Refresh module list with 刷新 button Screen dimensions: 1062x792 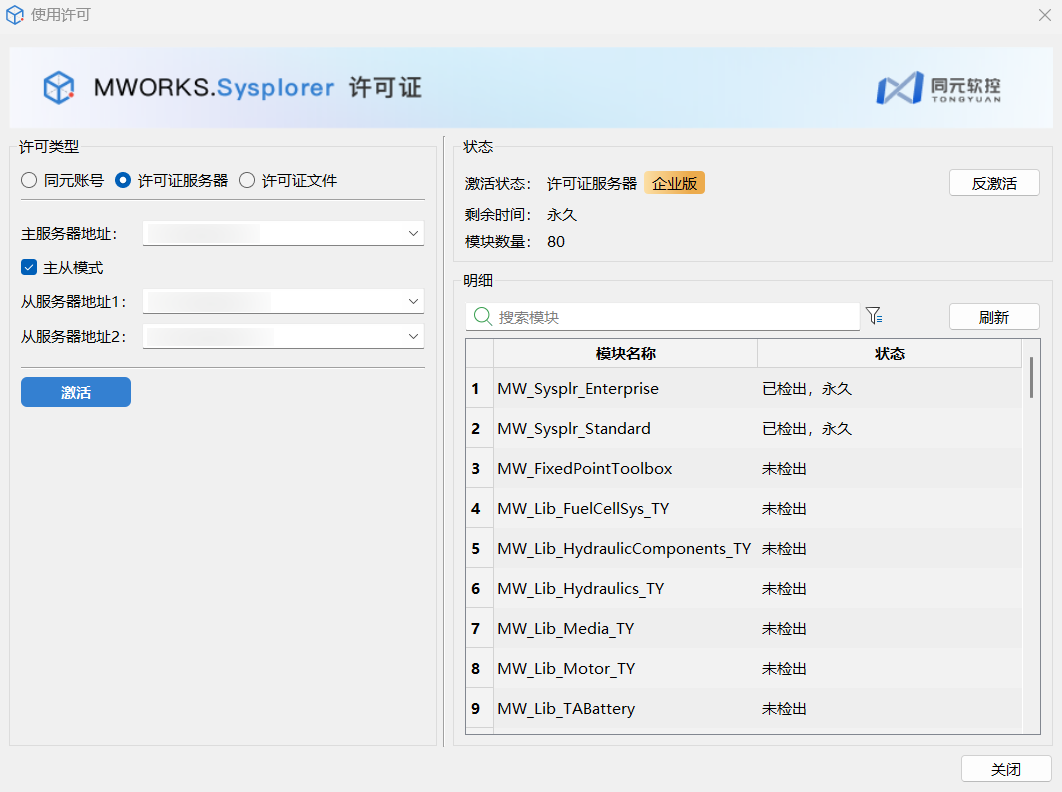point(993,317)
